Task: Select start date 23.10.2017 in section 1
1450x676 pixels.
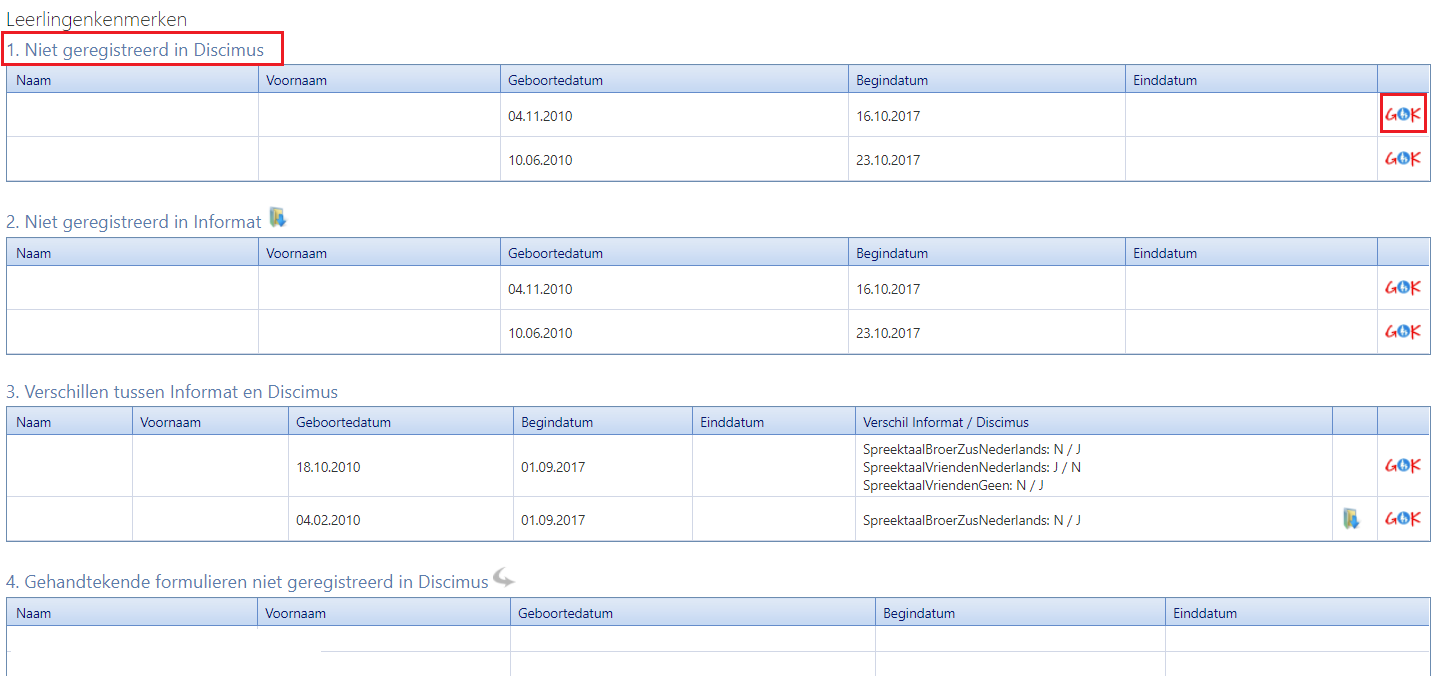Action: [888, 160]
